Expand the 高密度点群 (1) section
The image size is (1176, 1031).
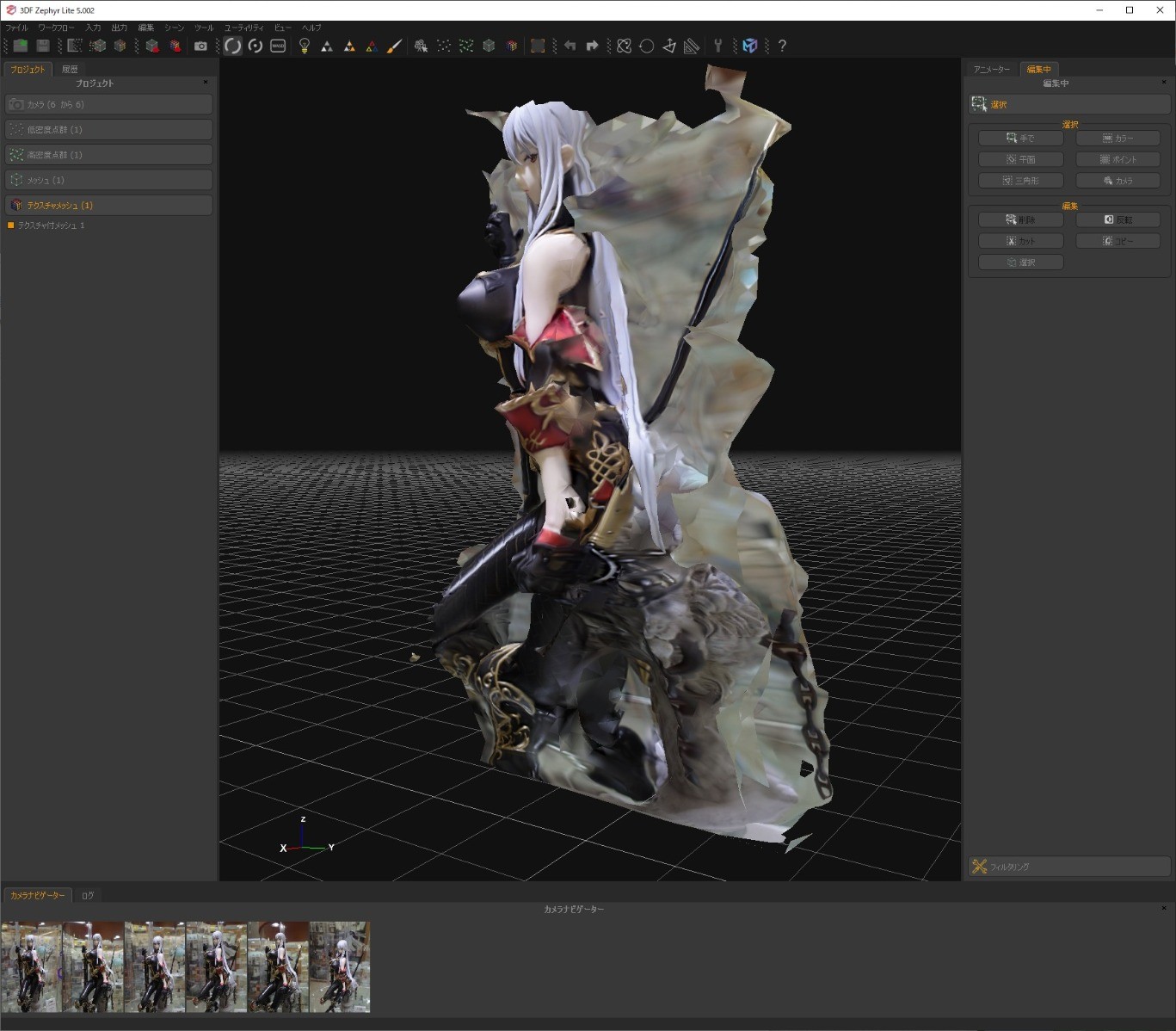(x=108, y=155)
